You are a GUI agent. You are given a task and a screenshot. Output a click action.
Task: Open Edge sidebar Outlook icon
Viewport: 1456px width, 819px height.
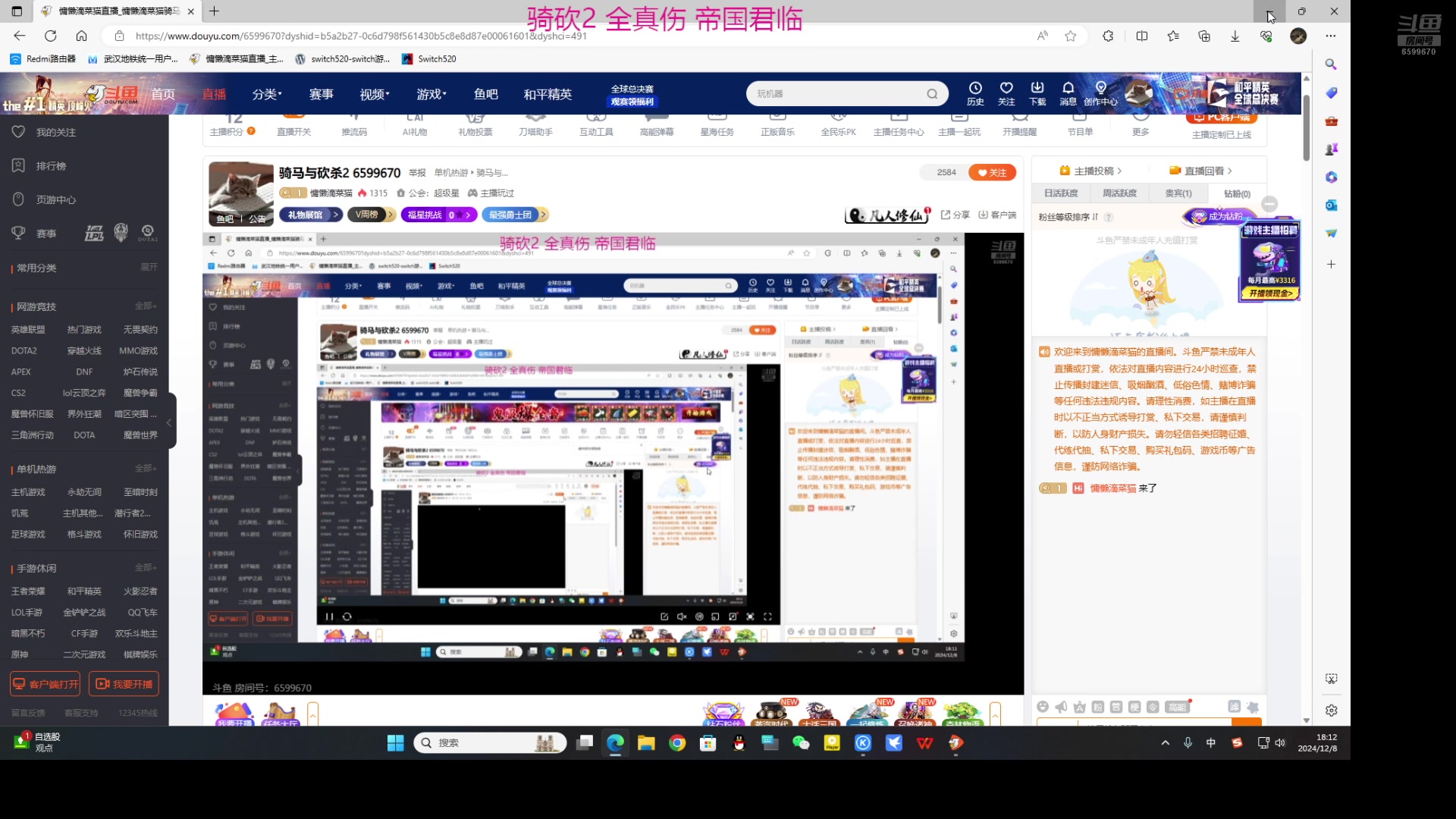click(1332, 206)
